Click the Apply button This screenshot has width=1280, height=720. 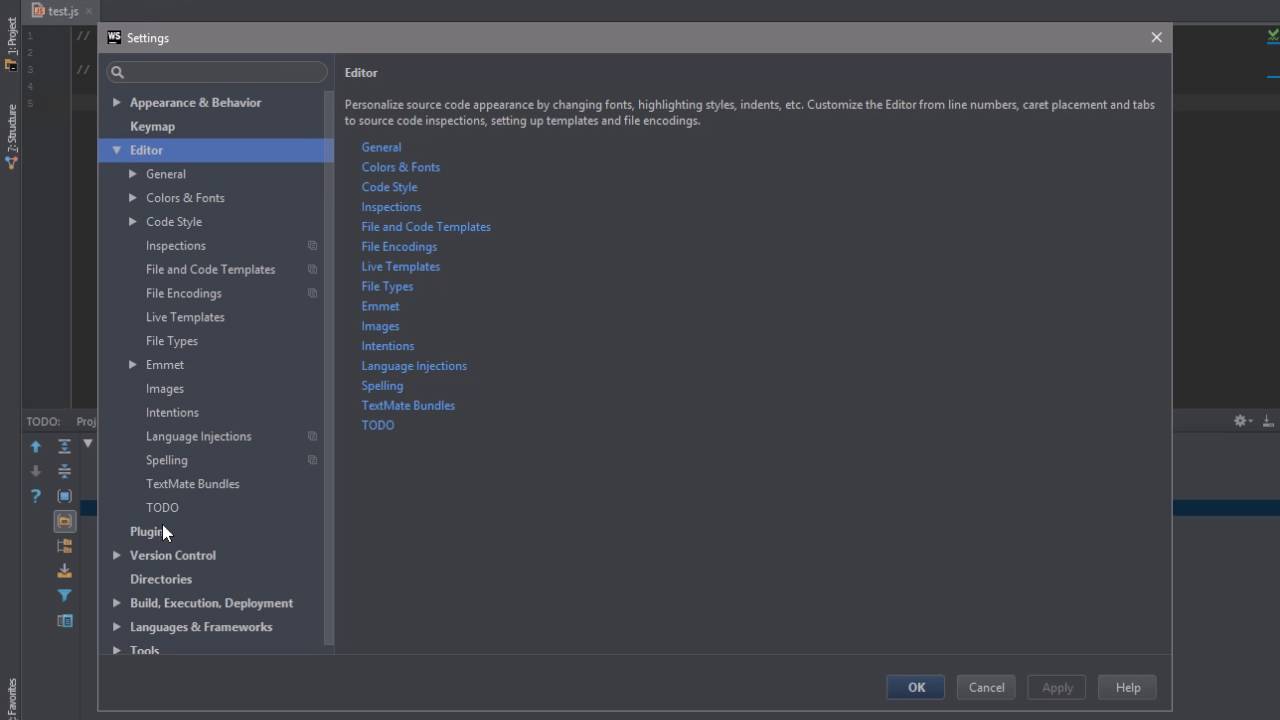coord(1057,687)
